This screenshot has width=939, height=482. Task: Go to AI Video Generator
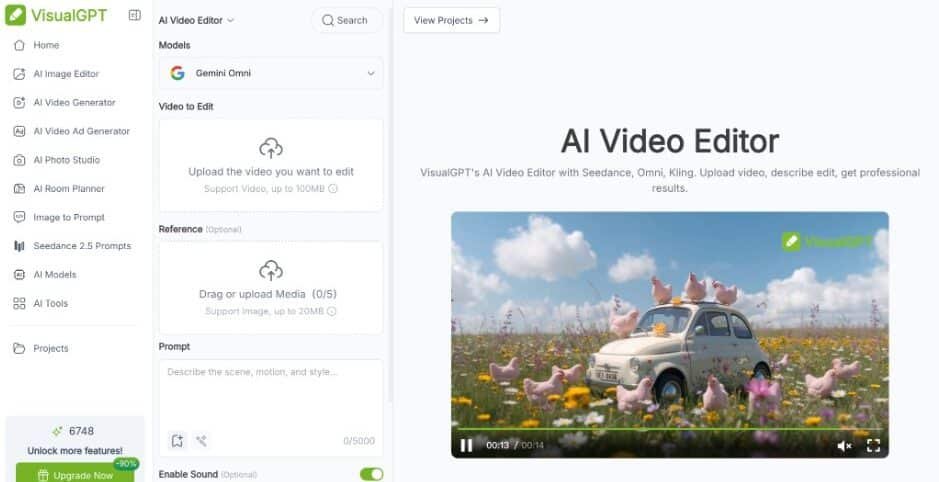coord(76,102)
